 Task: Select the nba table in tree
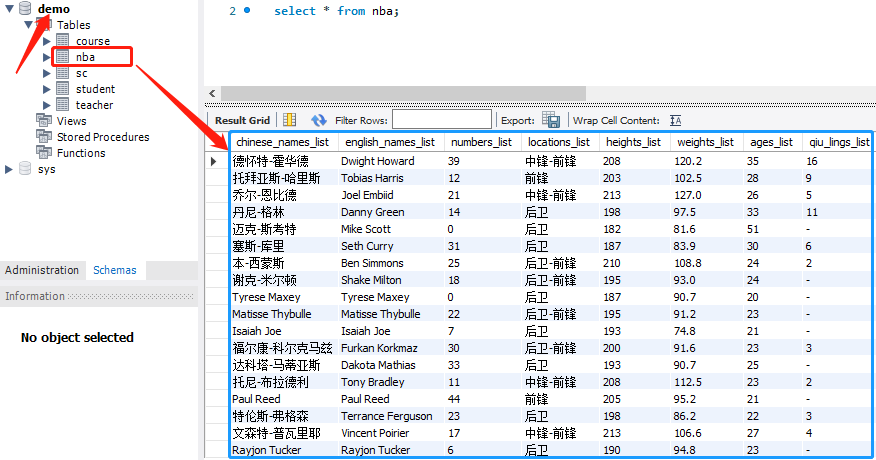point(85,57)
